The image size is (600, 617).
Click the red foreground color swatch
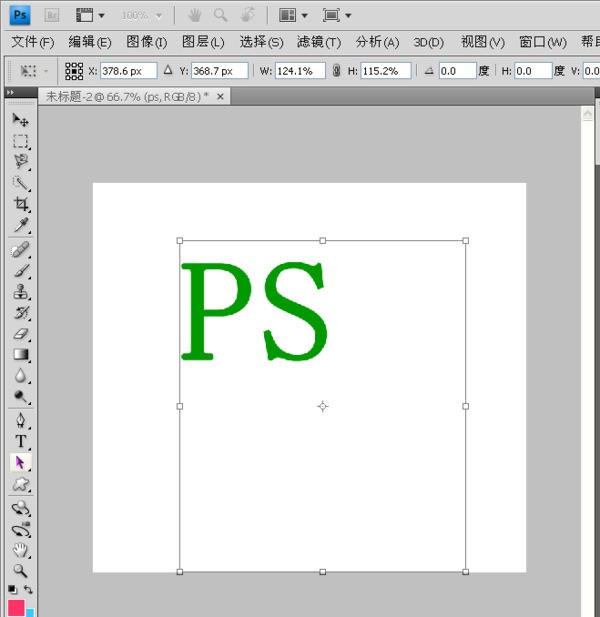[x=17, y=608]
